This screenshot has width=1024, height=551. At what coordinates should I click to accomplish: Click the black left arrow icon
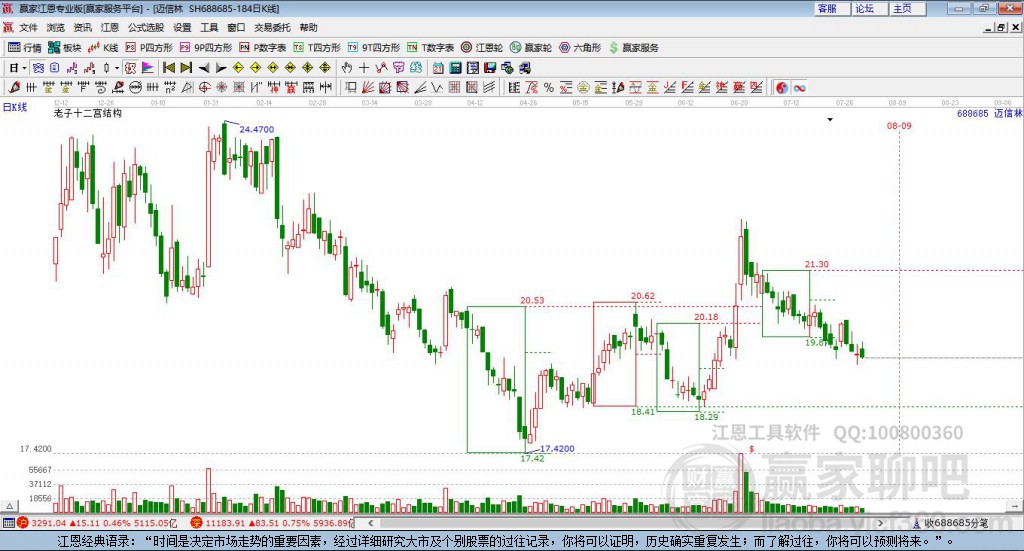pos(204,68)
